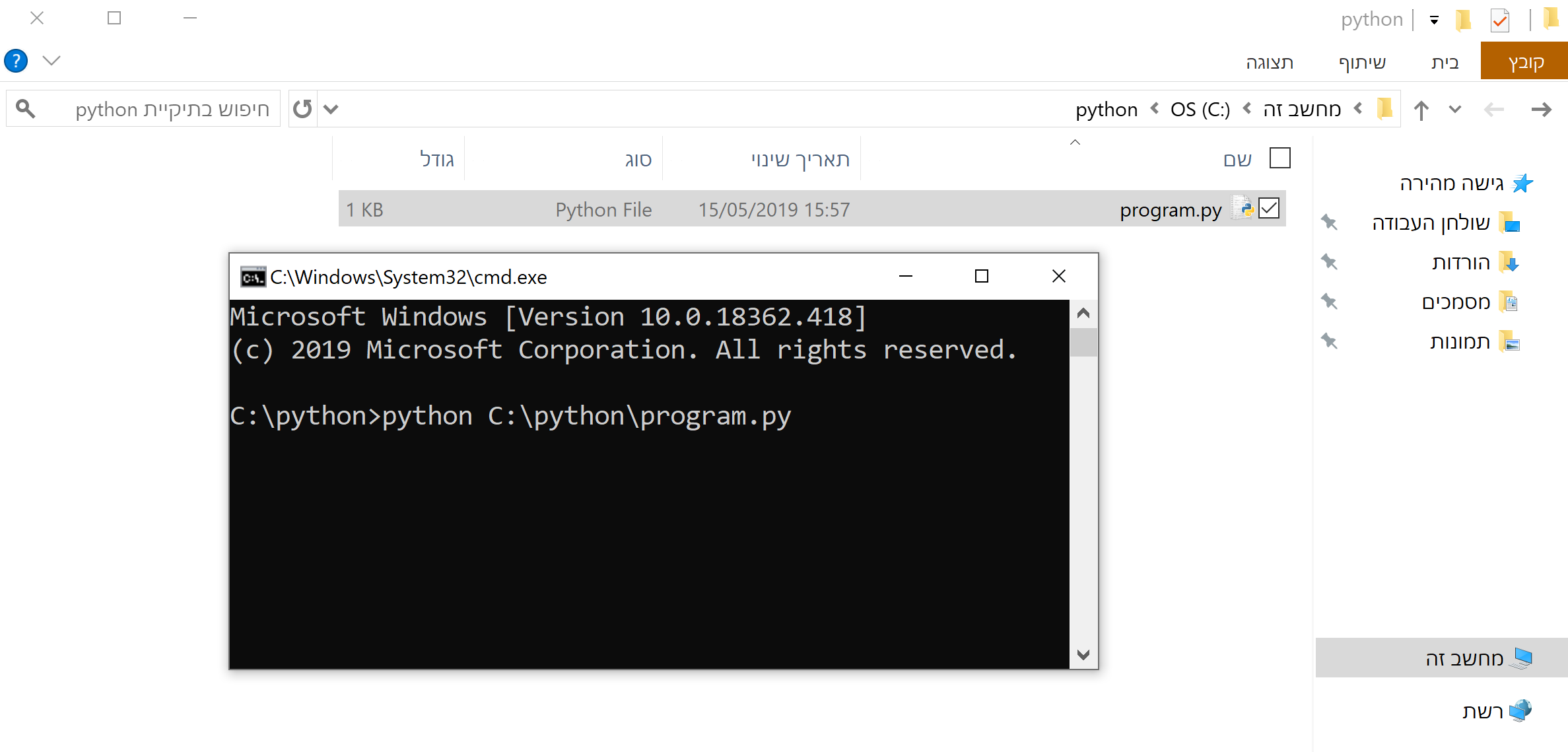This screenshot has width=1568, height=752.
Task: Click the This PC computer icon
Action: pos(1522,658)
